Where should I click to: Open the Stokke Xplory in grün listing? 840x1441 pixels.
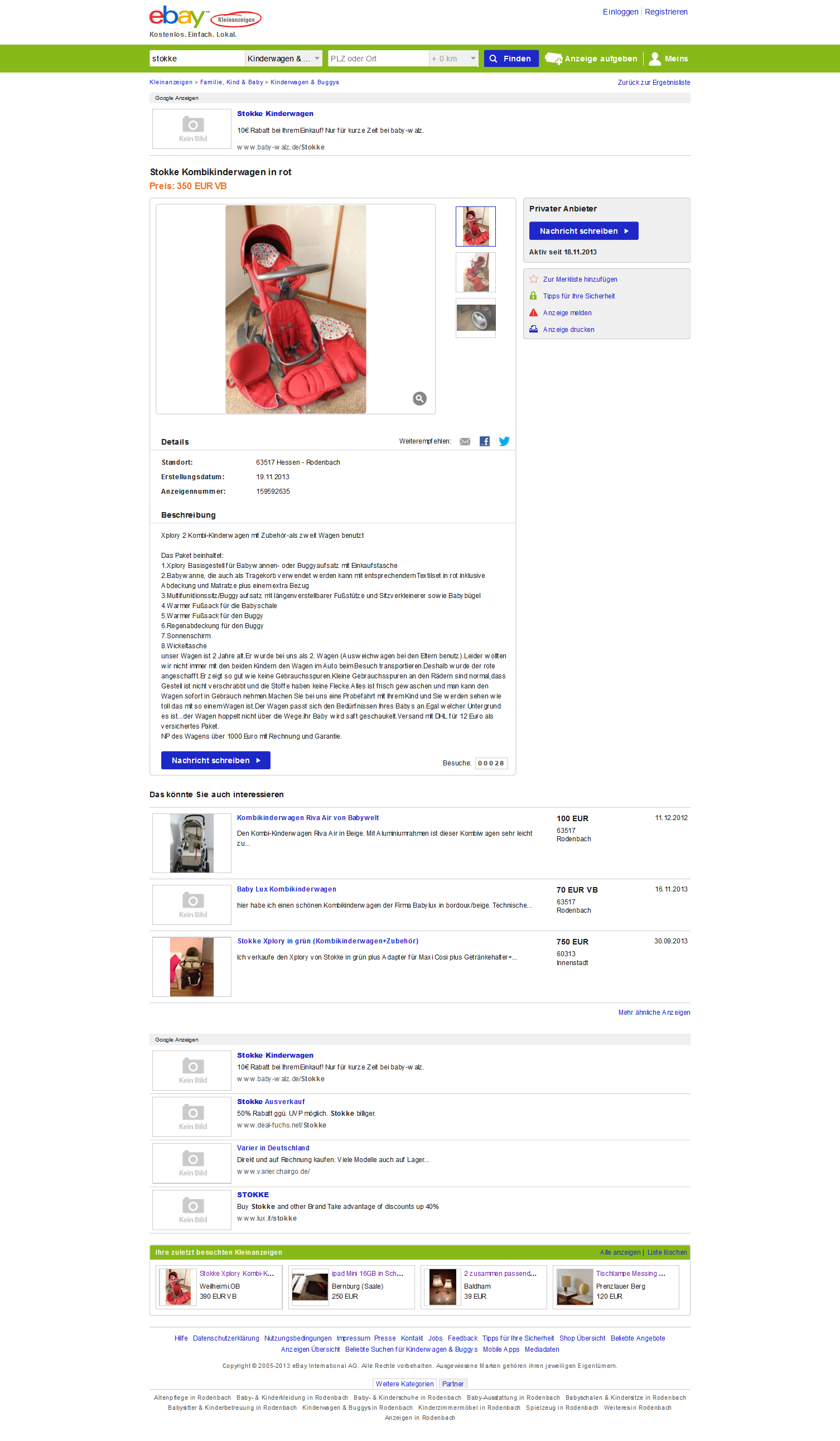pyautogui.click(x=327, y=941)
